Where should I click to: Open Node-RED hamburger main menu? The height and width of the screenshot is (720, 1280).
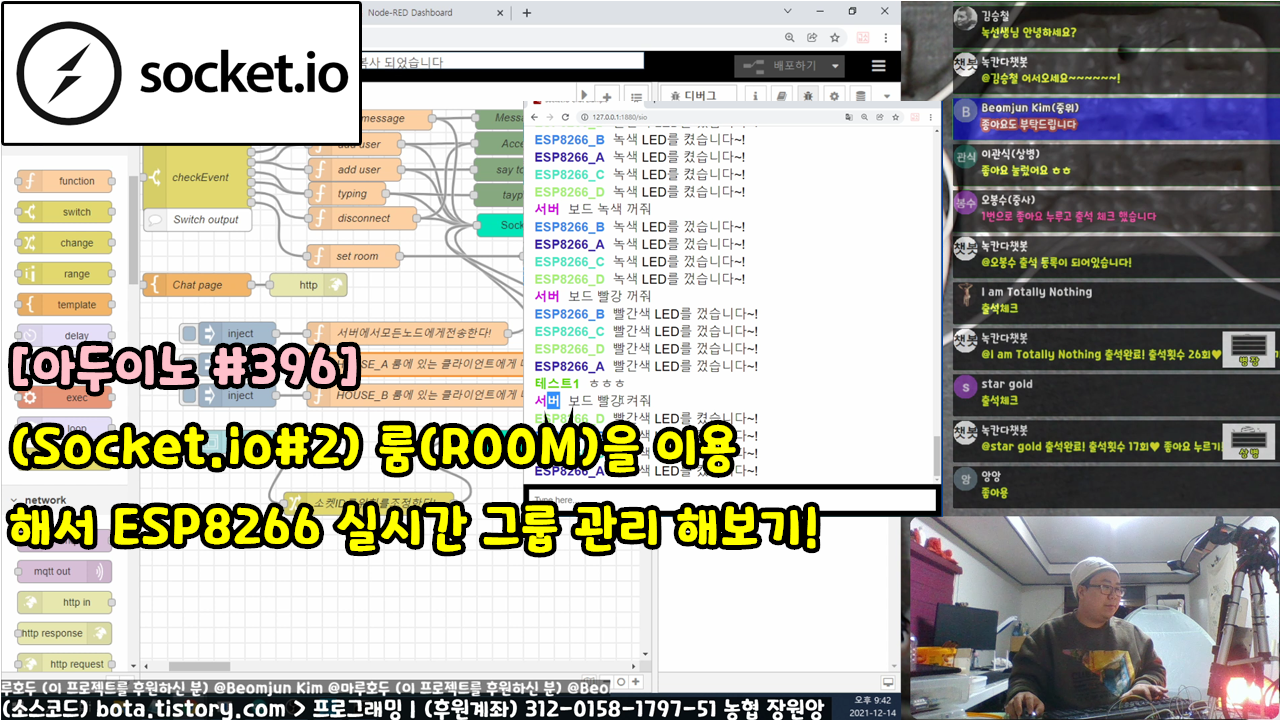[x=879, y=66]
